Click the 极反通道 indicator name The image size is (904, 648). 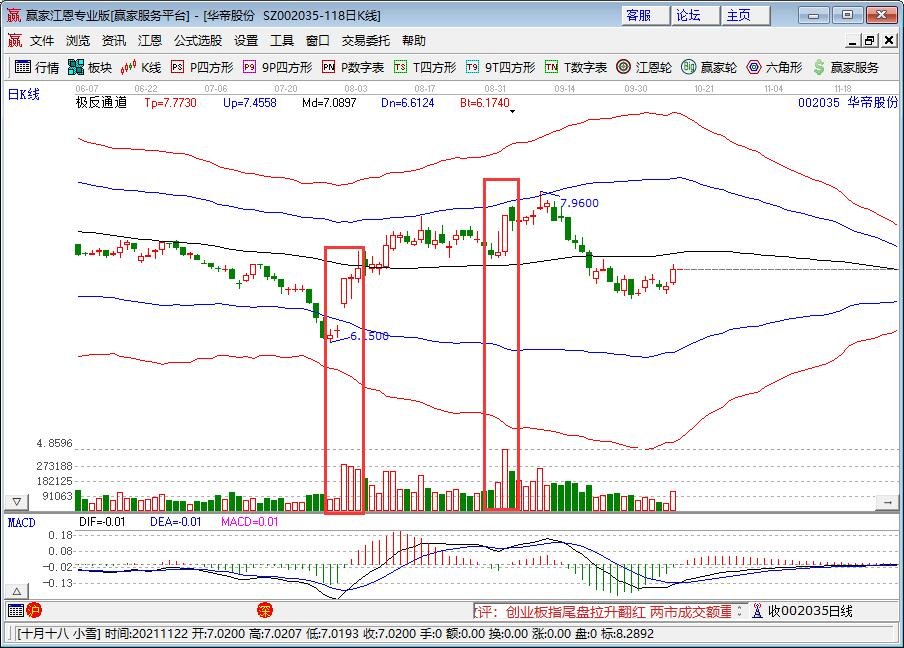(x=101, y=103)
